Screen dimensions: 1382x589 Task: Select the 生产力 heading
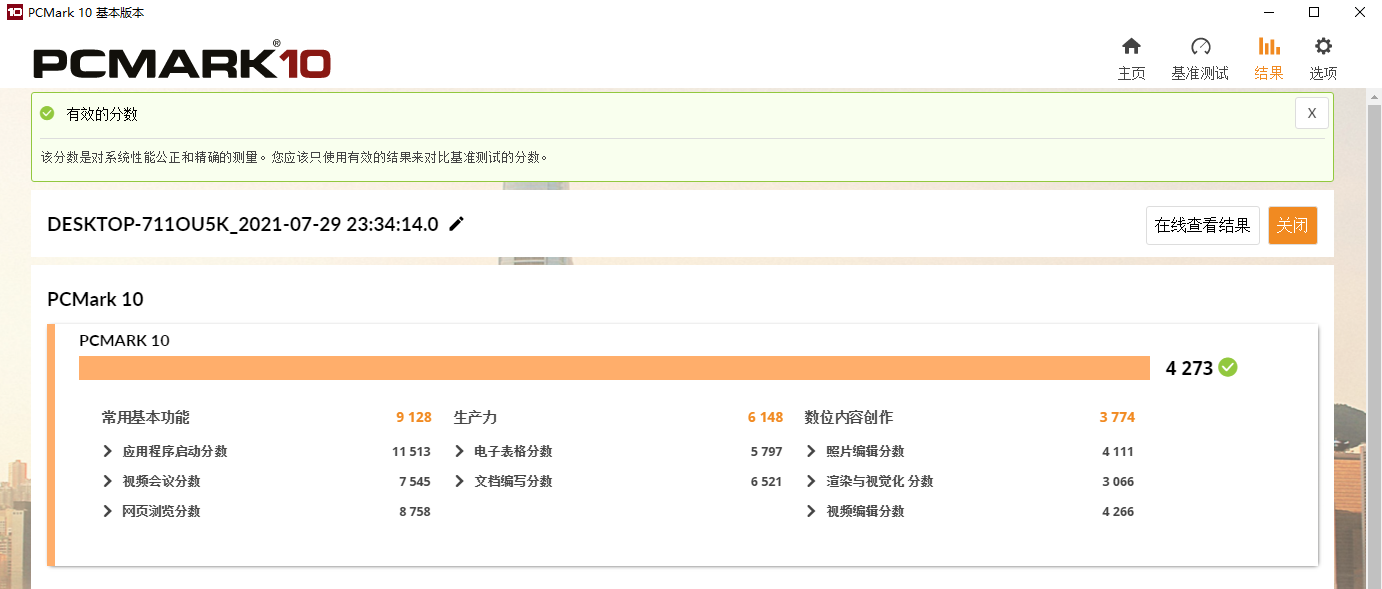(475, 417)
